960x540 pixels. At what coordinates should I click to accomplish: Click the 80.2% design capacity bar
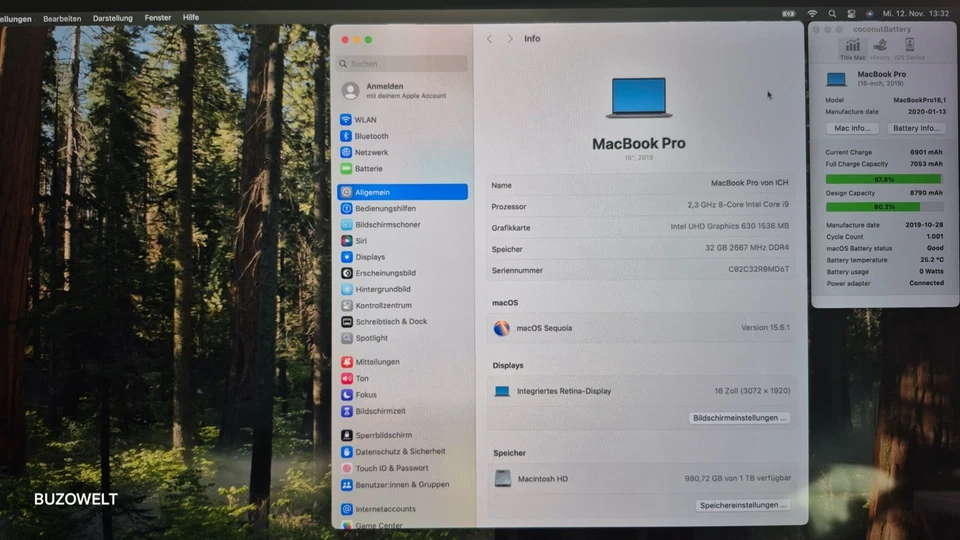(x=884, y=207)
